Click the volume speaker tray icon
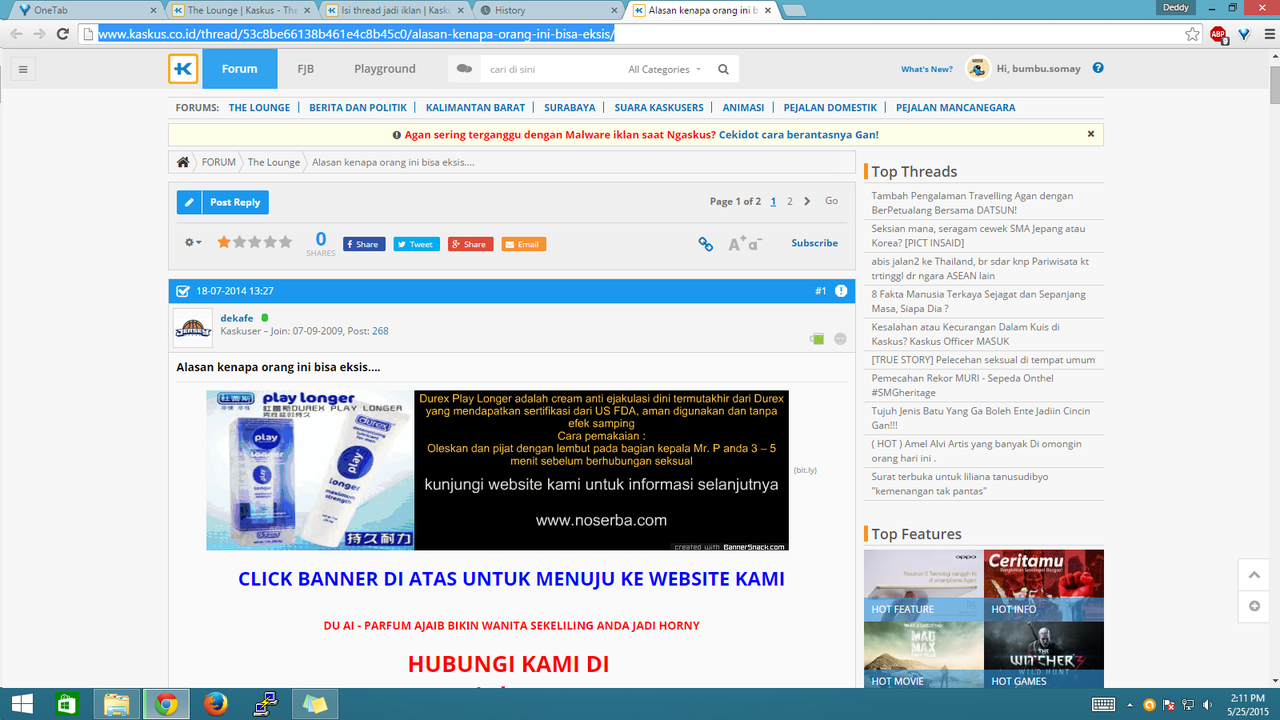 click(1208, 704)
